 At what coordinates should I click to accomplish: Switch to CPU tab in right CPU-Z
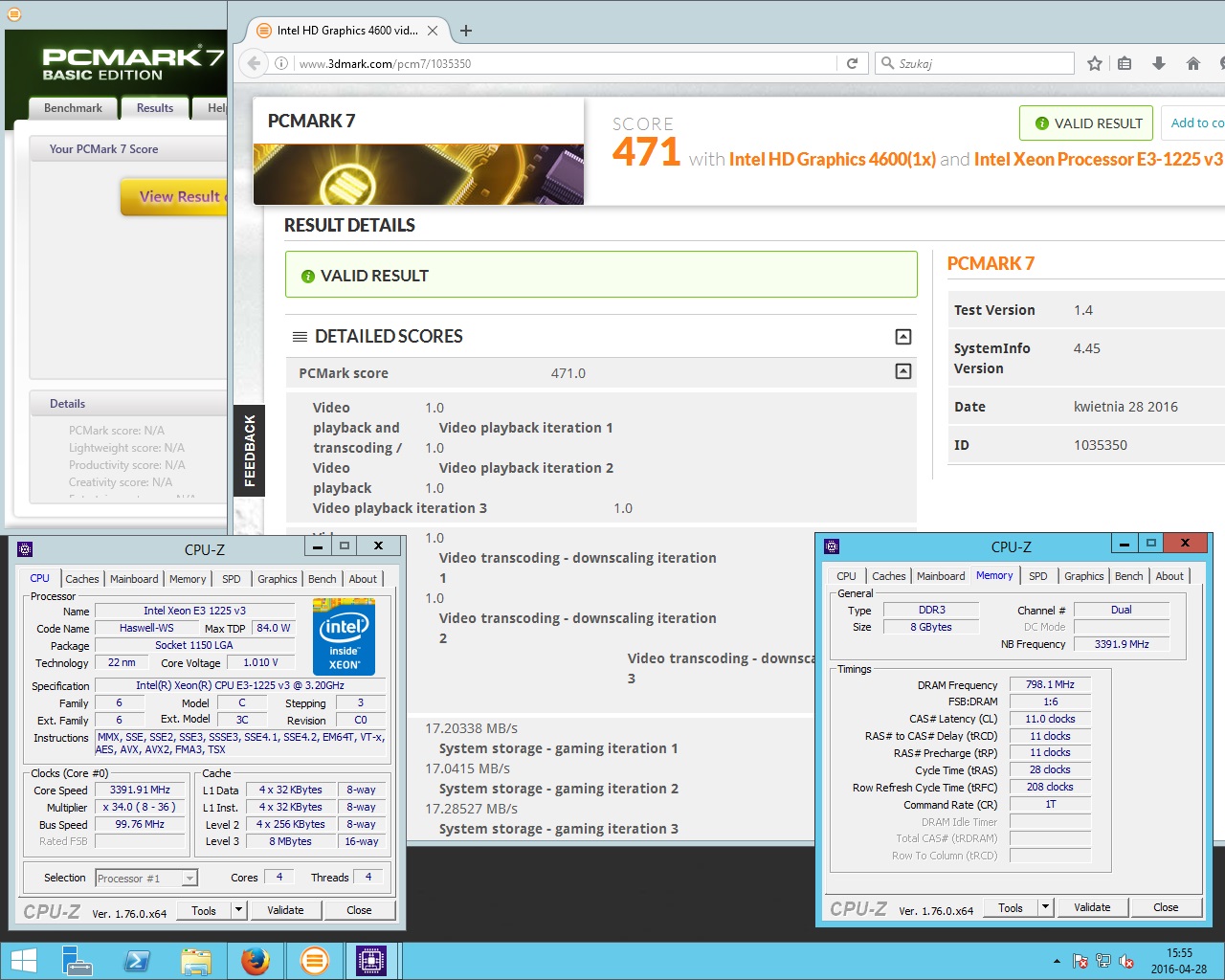(x=846, y=576)
